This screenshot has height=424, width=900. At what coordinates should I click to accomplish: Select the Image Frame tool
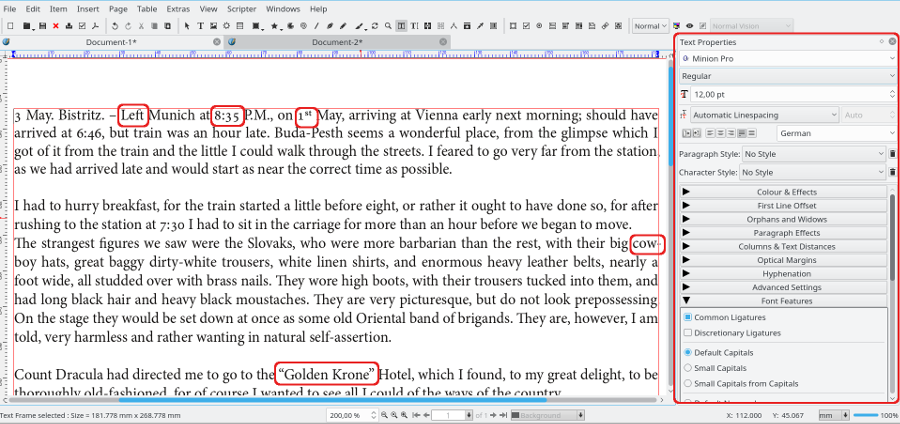(x=214, y=26)
